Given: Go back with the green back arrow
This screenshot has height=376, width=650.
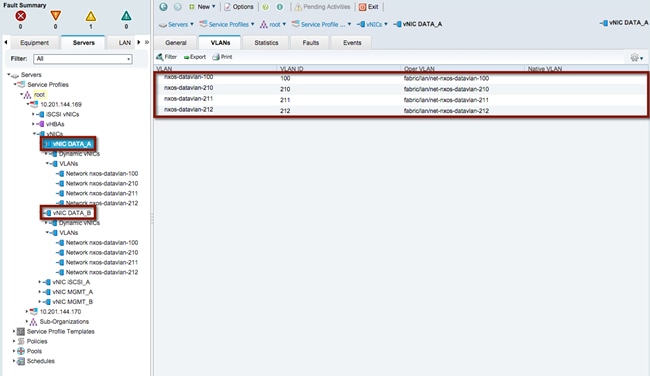Looking at the screenshot, I should (x=163, y=7).
